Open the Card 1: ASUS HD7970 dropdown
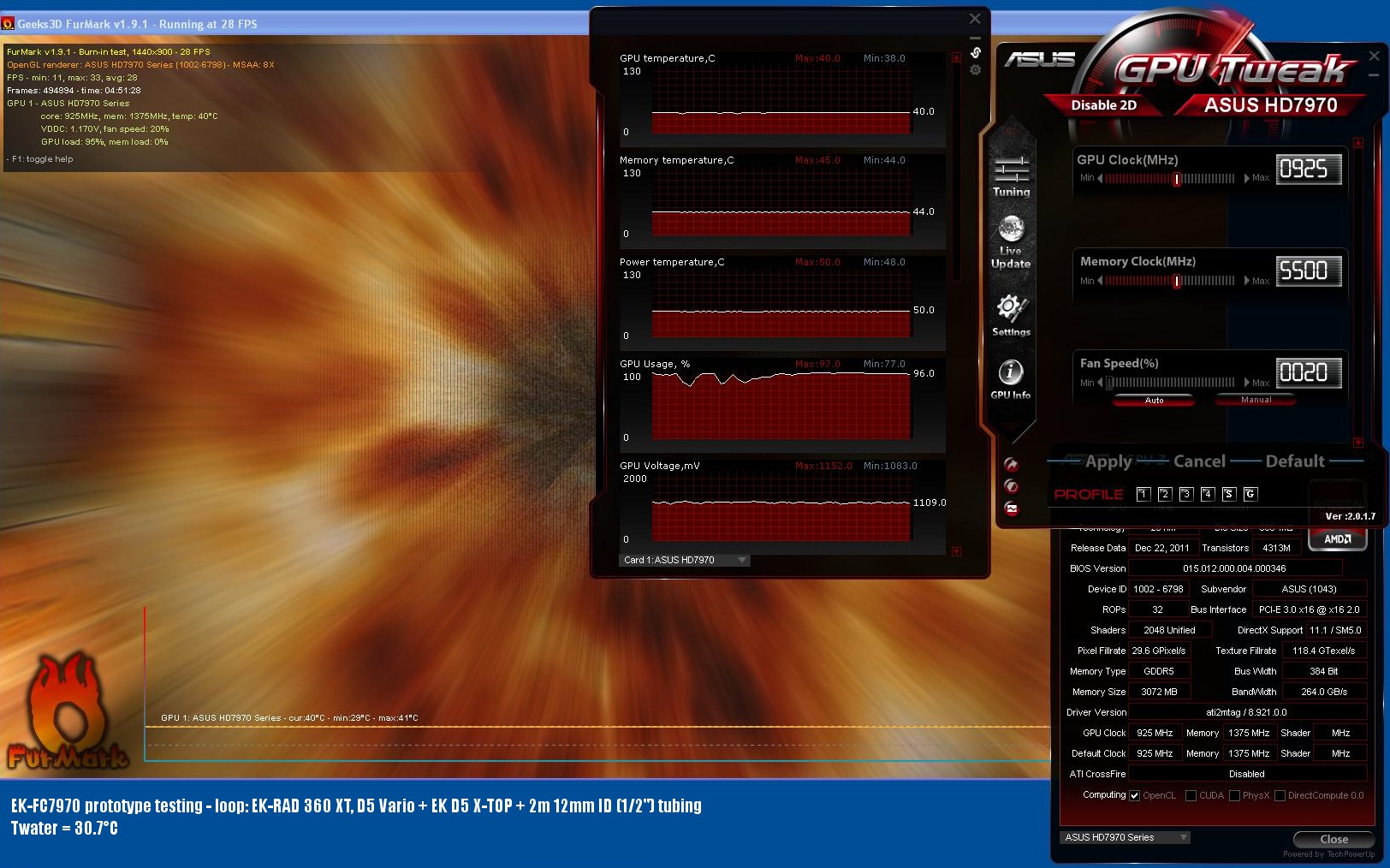1390x868 pixels. tap(684, 560)
